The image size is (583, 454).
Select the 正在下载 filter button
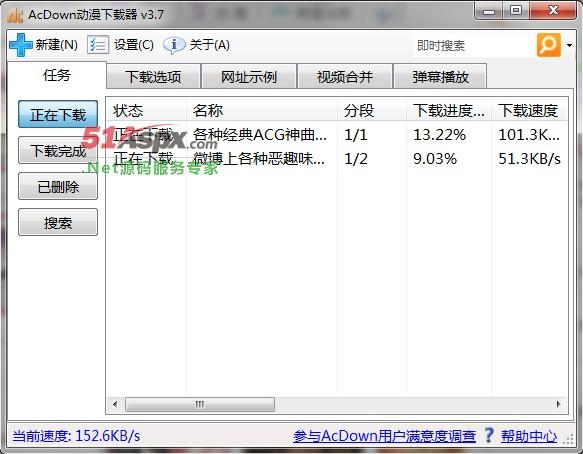(58, 114)
